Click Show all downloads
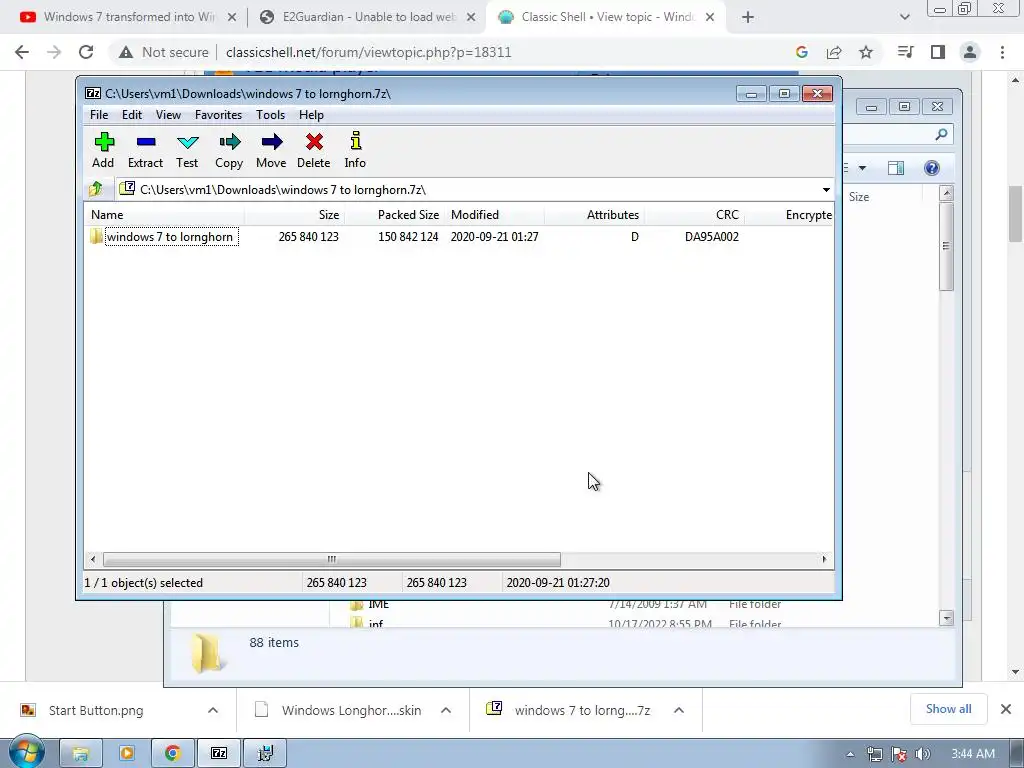1024x768 pixels. 948,709
